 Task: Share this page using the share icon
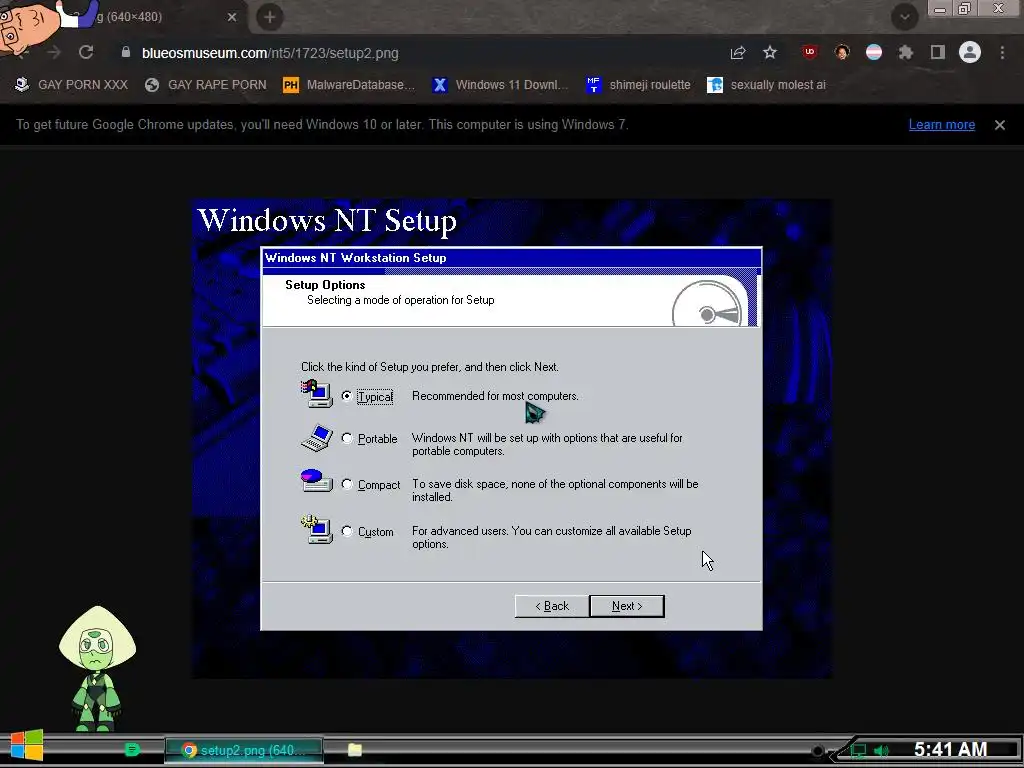point(738,53)
